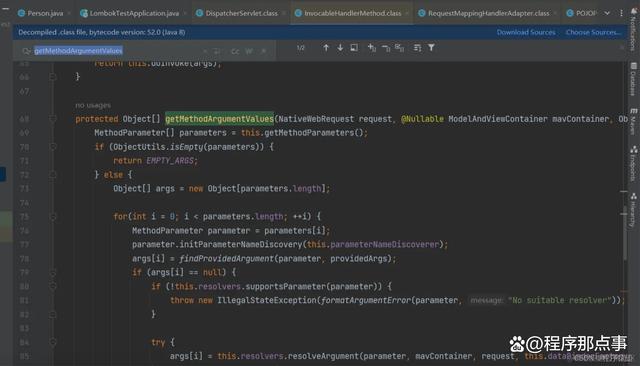
Task: Close RequestMappingHandlerAdapter.class tab
Action: click(555, 13)
